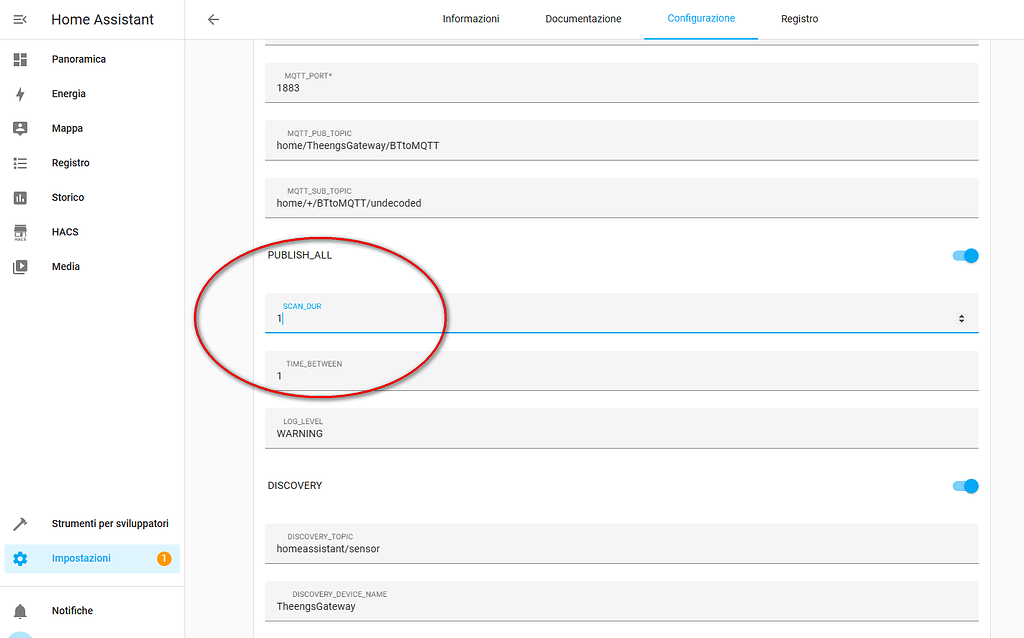Select the SCAN_DUR input field

[600, 318]
